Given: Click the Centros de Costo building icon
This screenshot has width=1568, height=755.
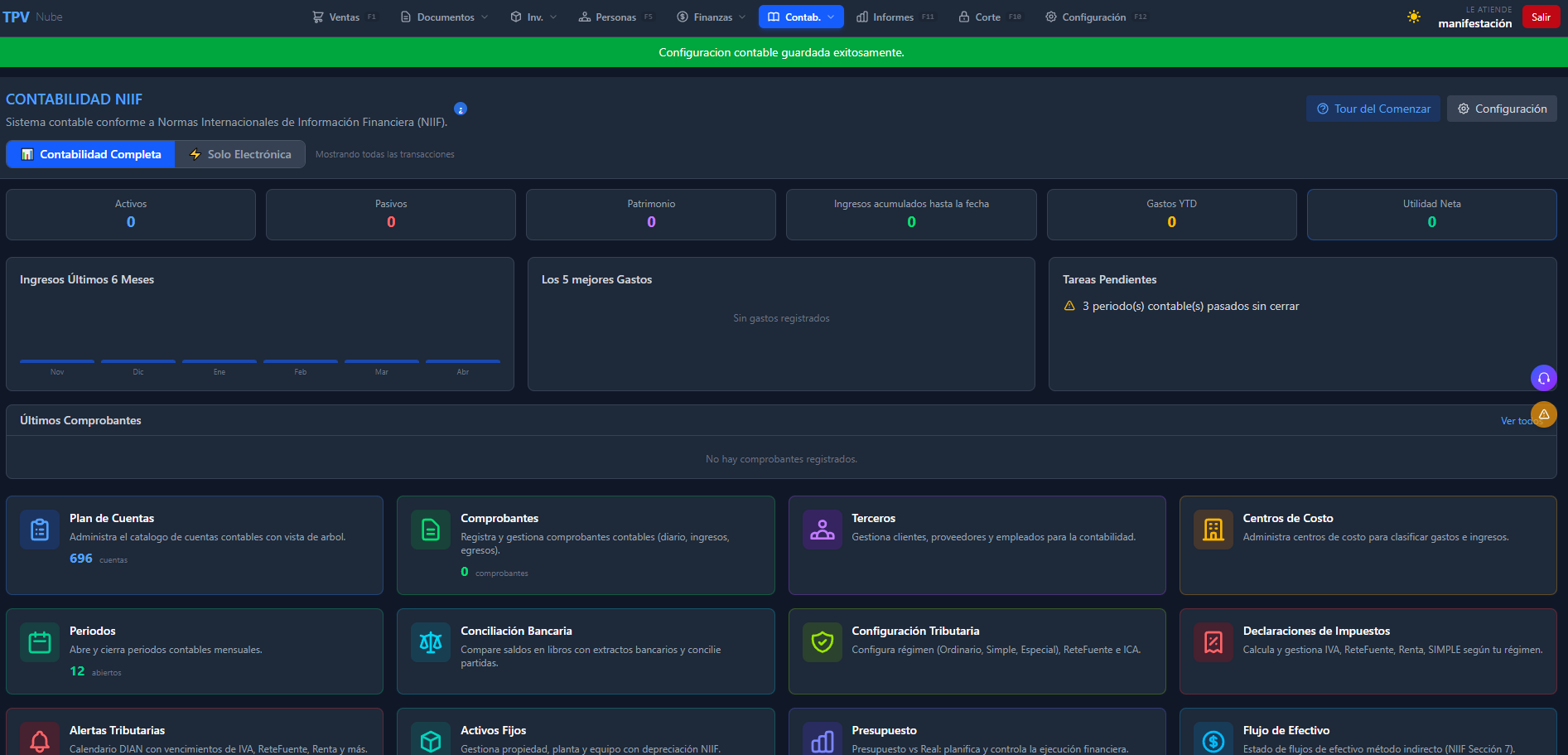Looking at the screenshot, I should coord(1213,530).
